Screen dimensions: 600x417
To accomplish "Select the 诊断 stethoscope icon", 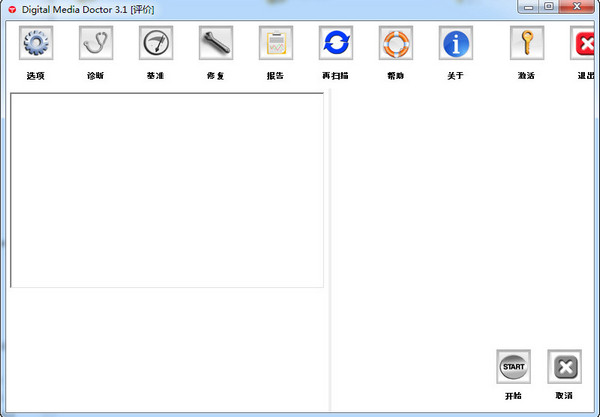I will pos(96,43).
